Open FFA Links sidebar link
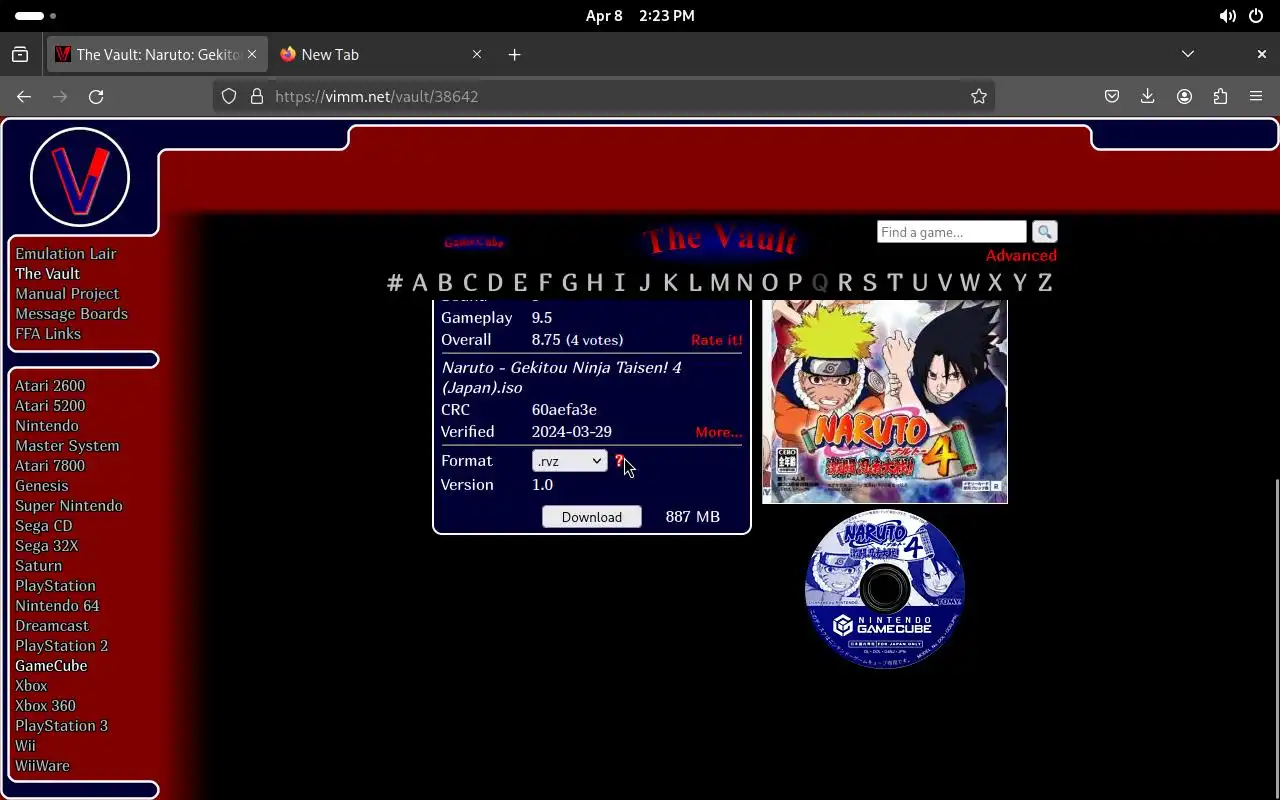Screen dimensions: 1280x800 tap(48, 334)
